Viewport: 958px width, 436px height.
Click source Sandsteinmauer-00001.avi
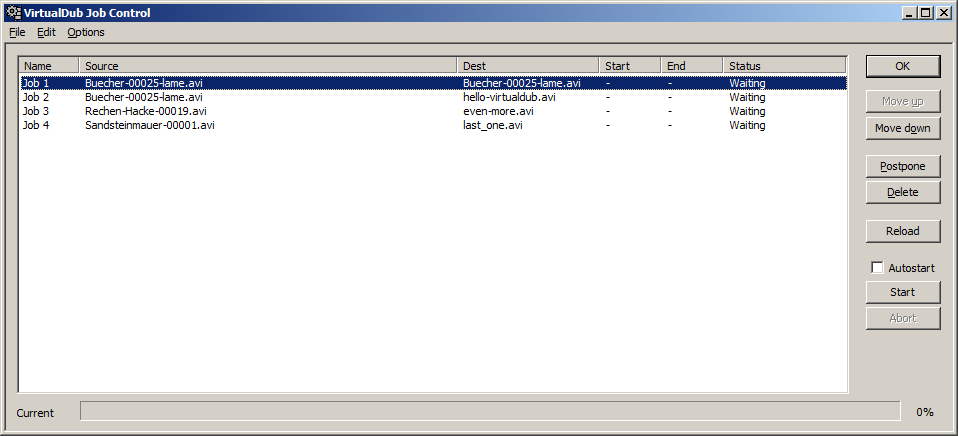pos(150,125)
